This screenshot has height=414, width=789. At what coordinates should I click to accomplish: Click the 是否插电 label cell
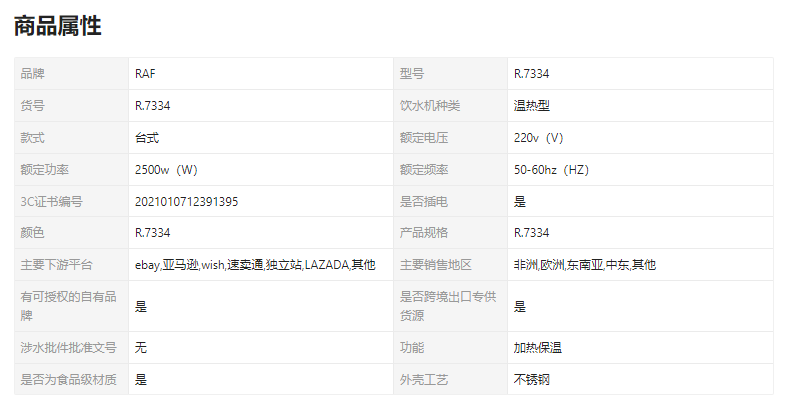pyautogui.click(x=424, y=201)
